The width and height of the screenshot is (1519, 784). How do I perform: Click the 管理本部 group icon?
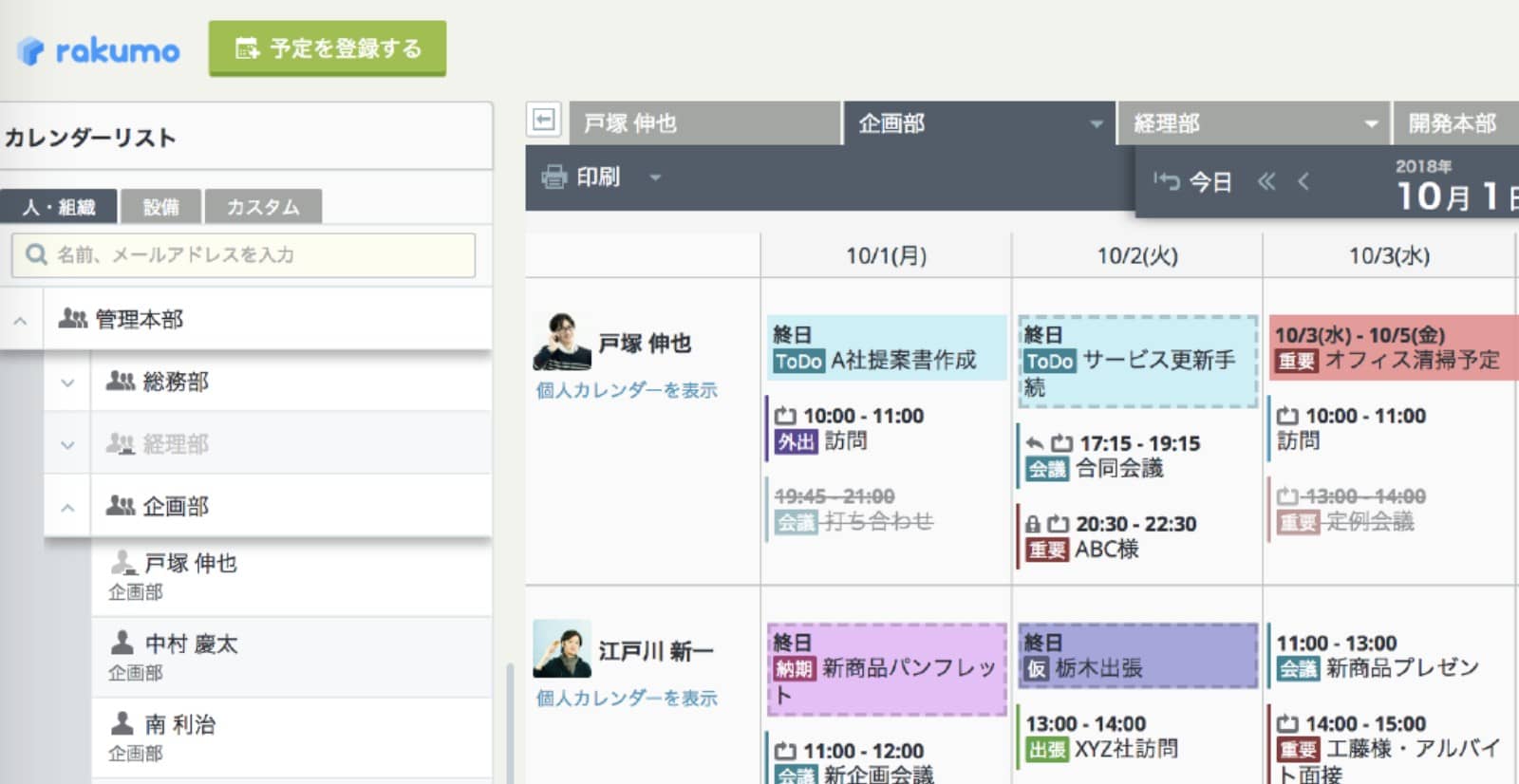click(x=73, y=319)
